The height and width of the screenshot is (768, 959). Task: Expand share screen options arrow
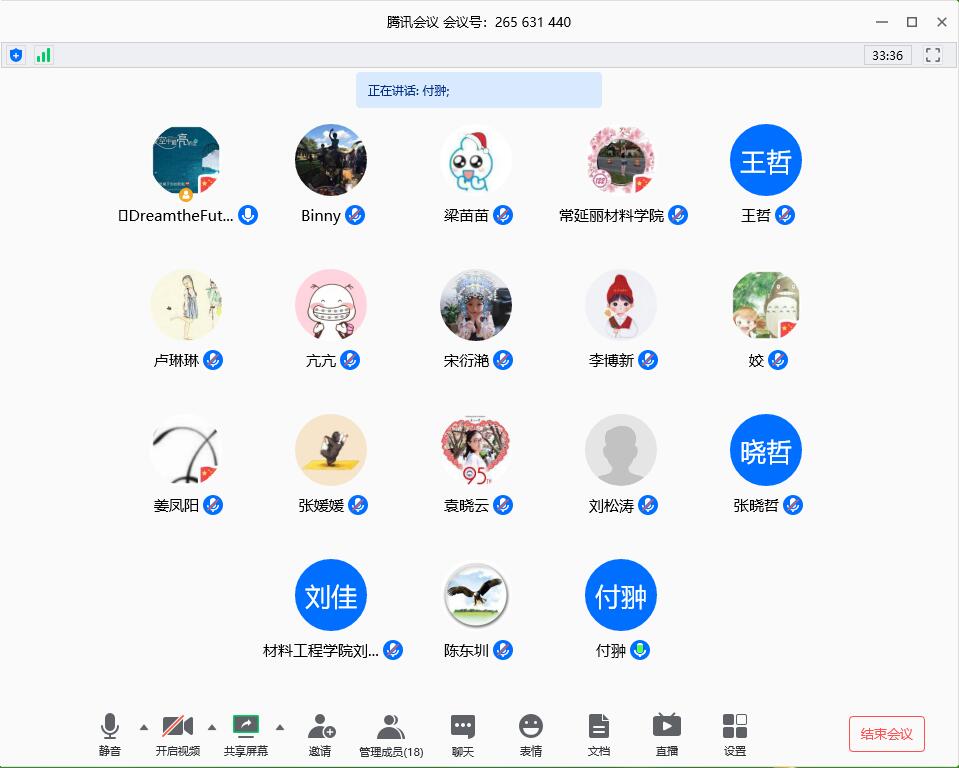tap(279, 727)
